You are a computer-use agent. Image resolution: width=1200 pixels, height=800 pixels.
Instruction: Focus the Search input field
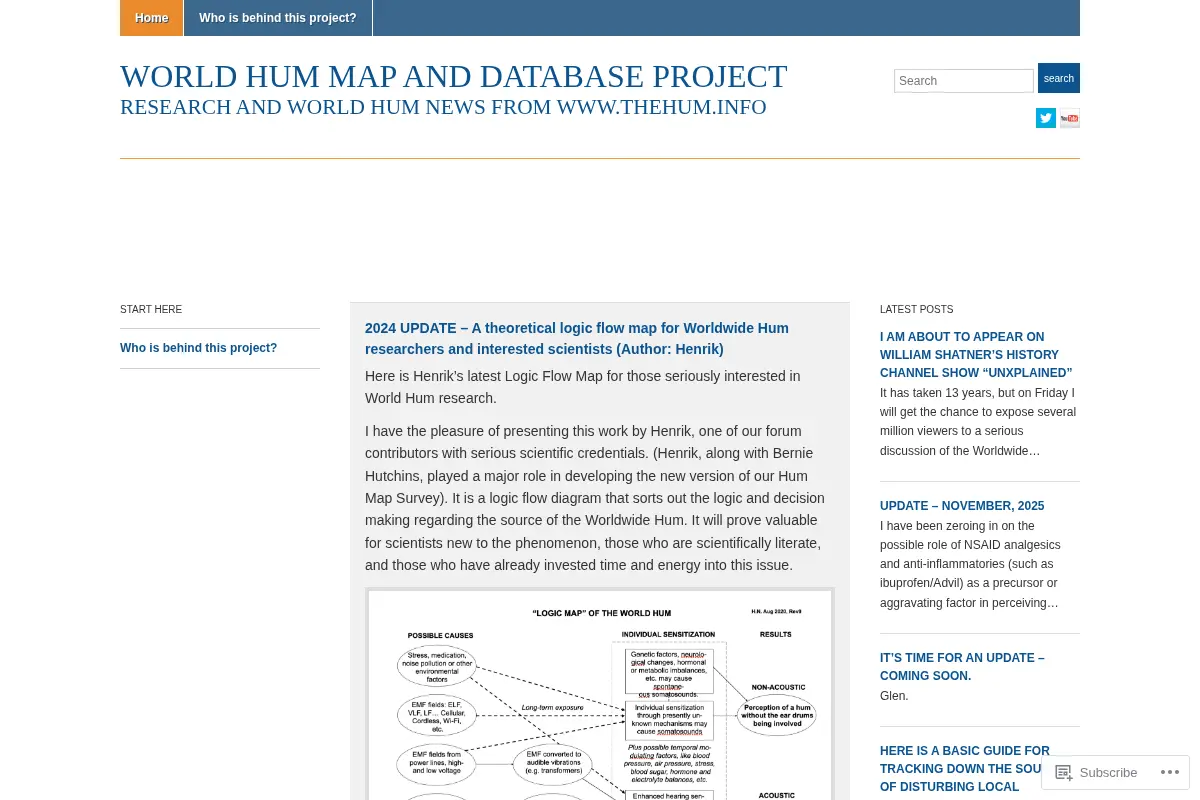(964, 81)
